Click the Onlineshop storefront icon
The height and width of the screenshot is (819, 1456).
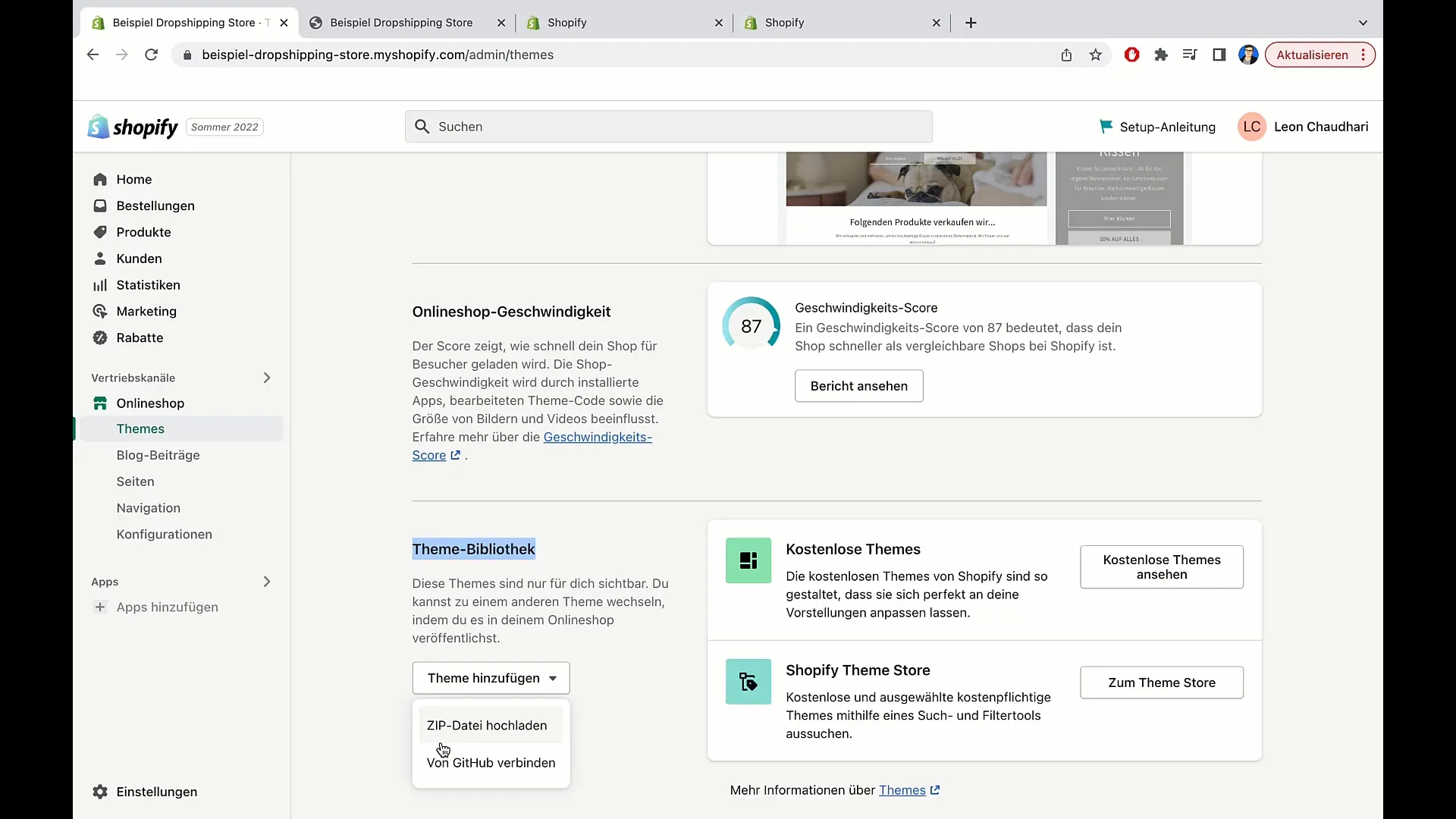[99, 403]
